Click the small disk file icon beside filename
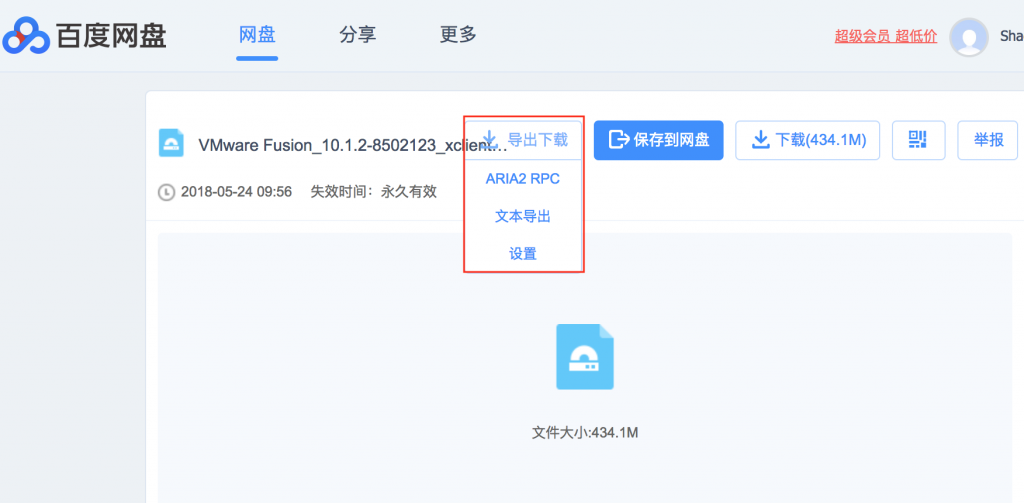The width and height of the screenshot is (1024, 503). [171, 143]
